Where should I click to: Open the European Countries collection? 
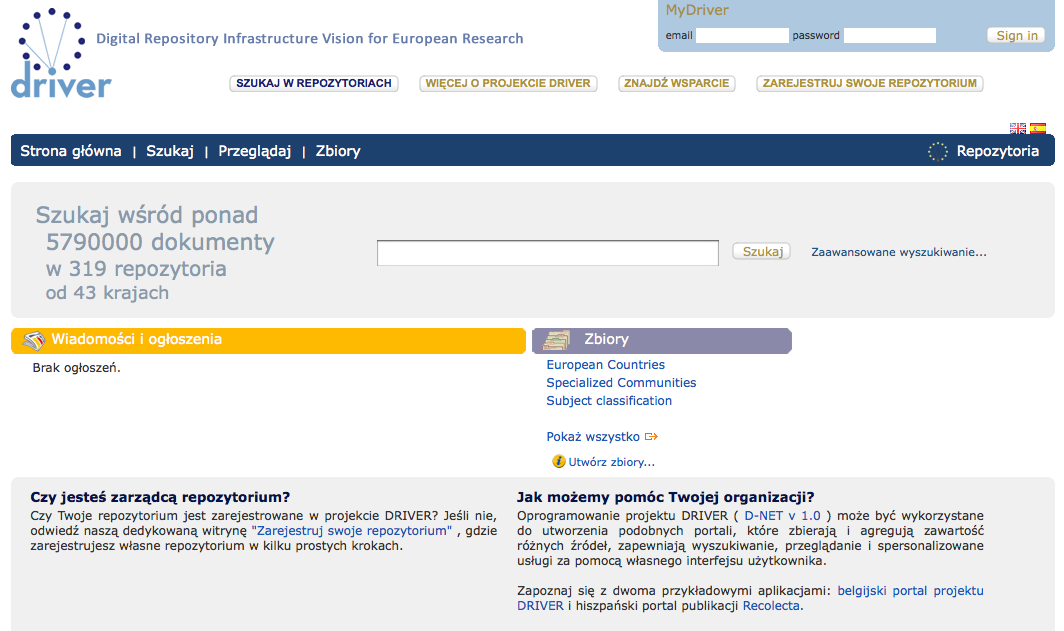605,365
